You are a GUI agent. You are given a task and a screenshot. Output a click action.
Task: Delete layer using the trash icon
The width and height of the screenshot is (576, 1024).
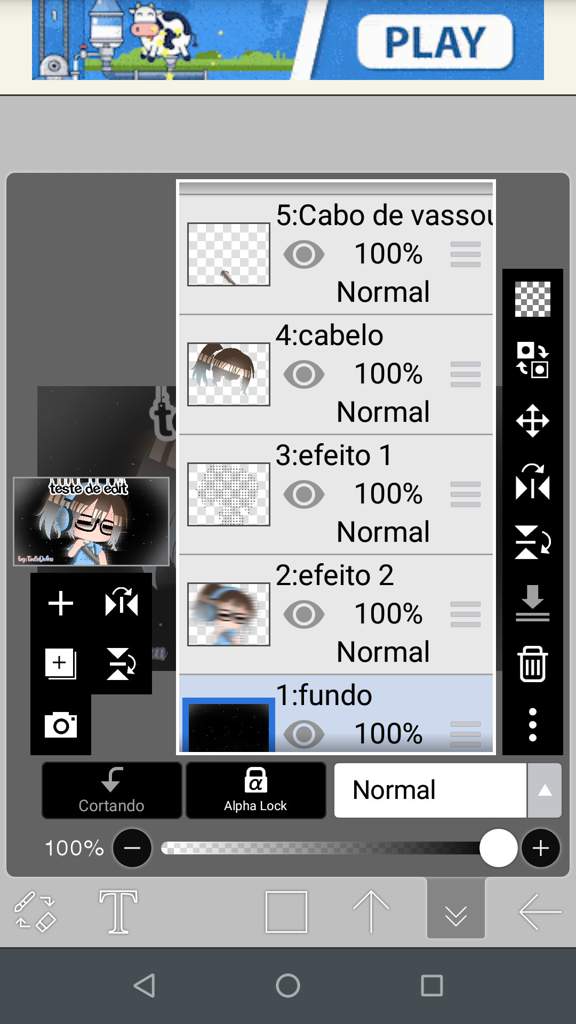tap(532, 664)
